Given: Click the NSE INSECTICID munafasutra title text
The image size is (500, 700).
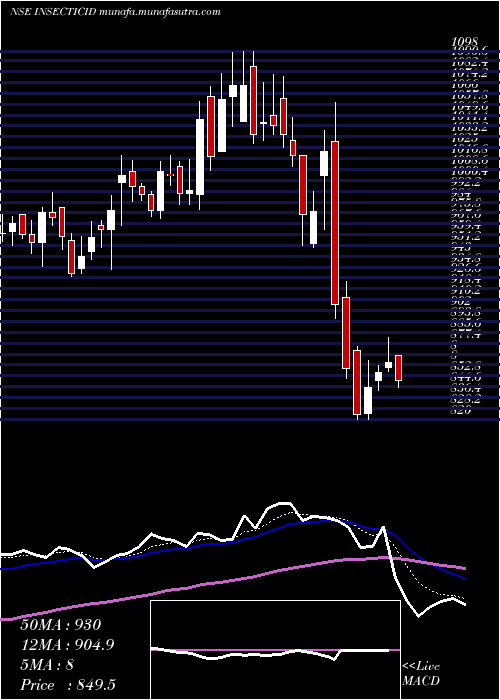Looking at the screenshot, I should tap(115, 12).
